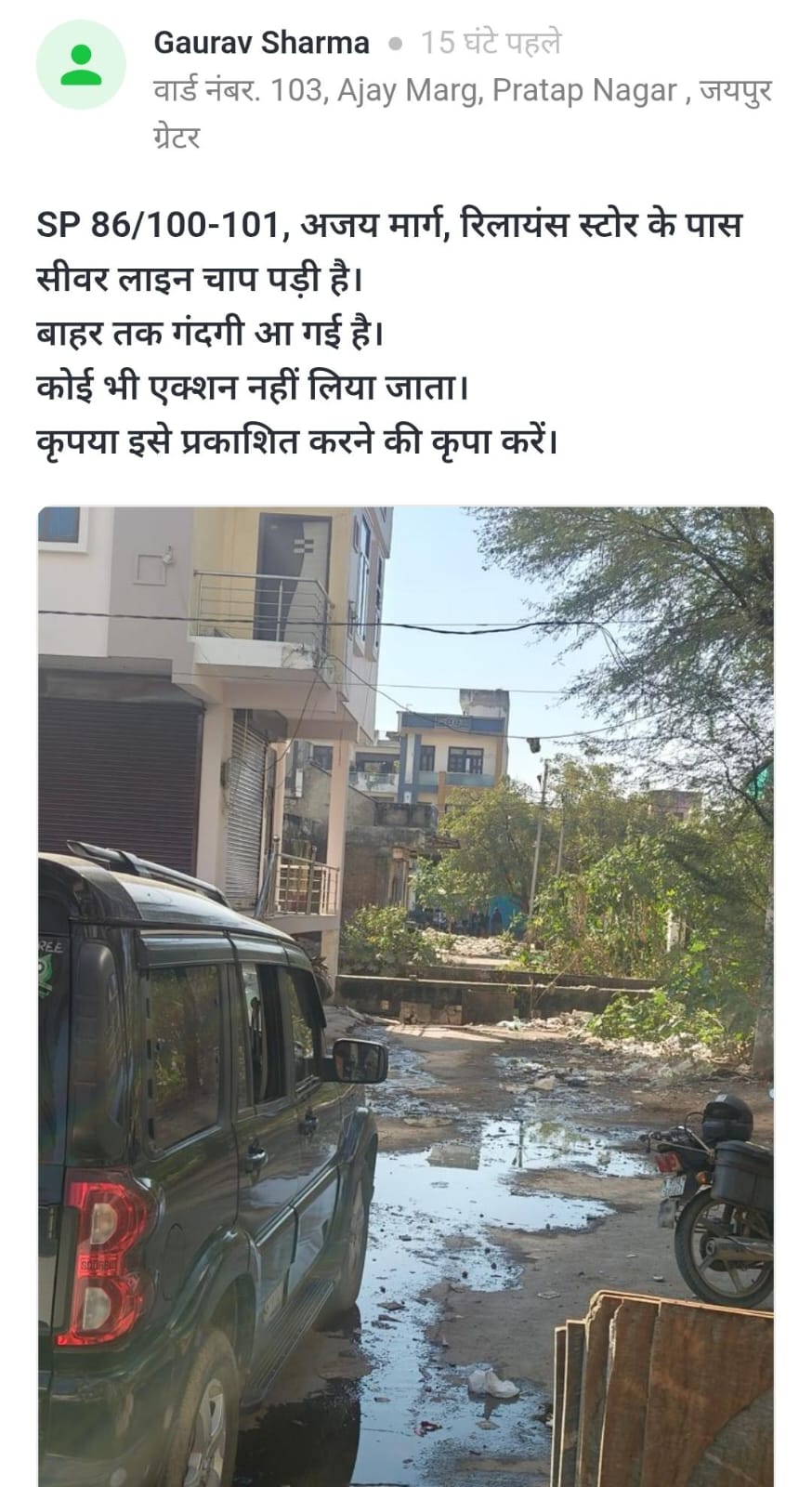Image resolution: width=812 pixels, height=1487 pixels.
Task: Click the 'SP 86/100-101, अजय मार्ग' post line
Action: point(389,226)
